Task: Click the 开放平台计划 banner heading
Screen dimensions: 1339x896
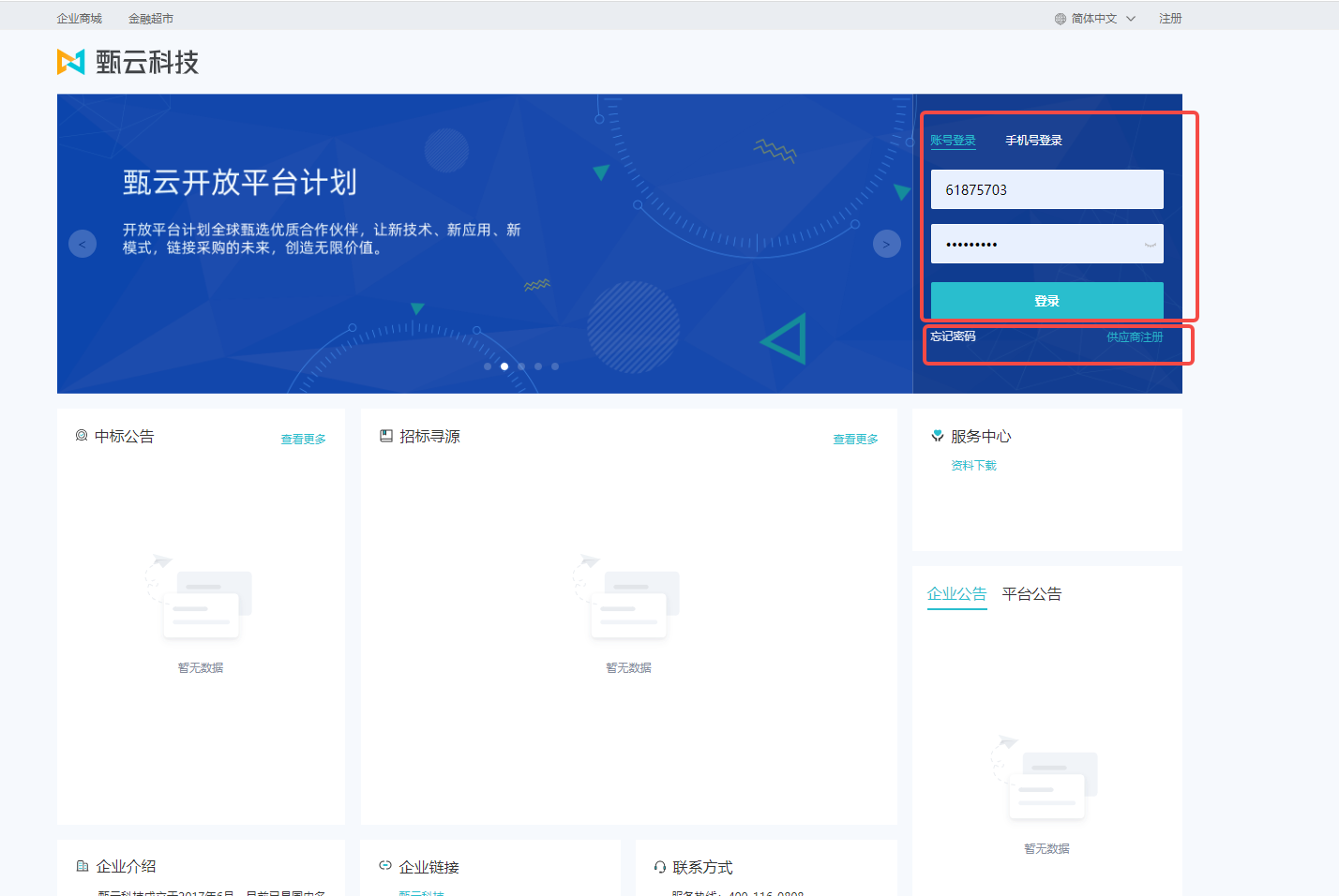Action: tap(240, 182)
